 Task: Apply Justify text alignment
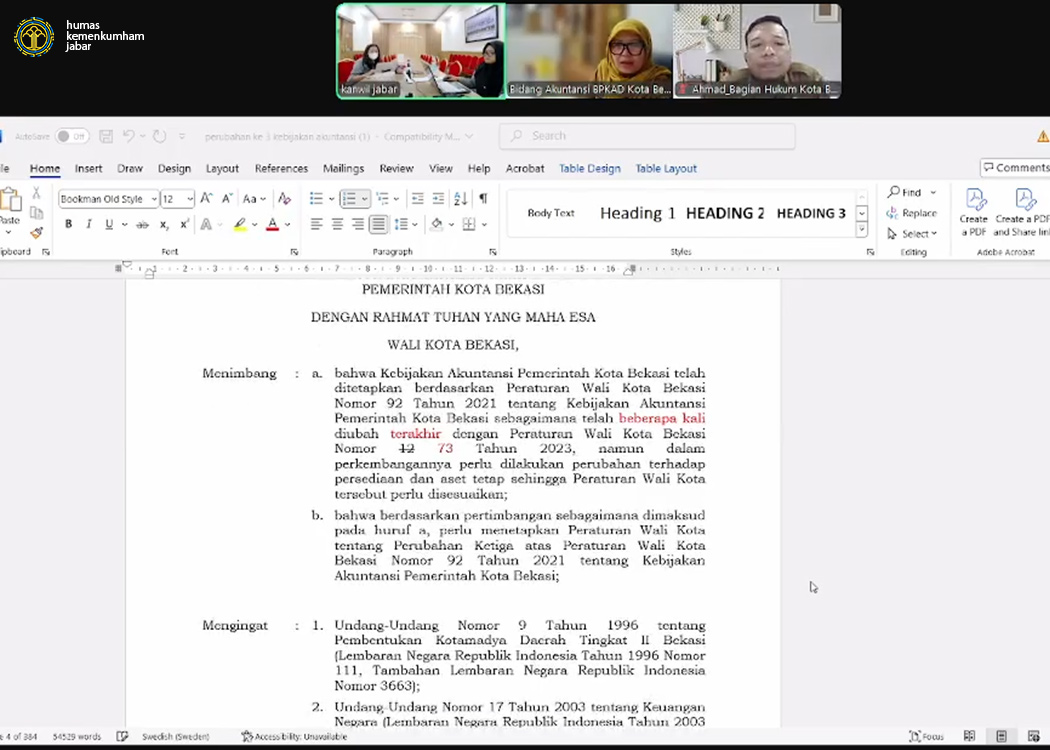(x=378, y=225)
